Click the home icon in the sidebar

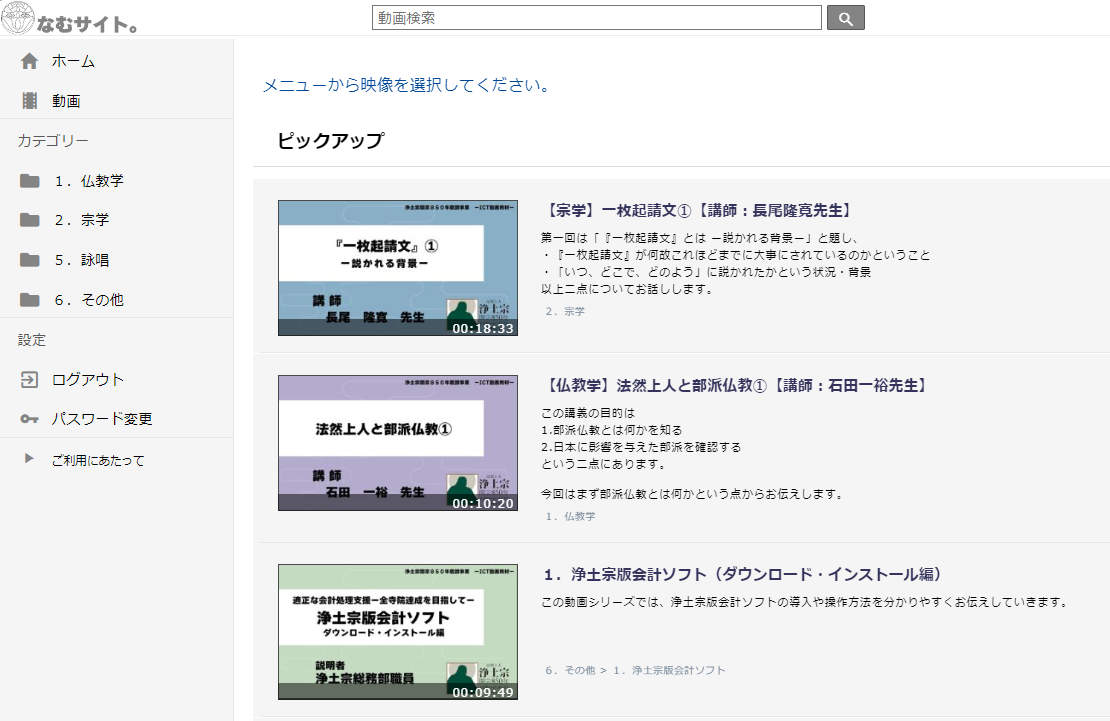click(29, 60)
